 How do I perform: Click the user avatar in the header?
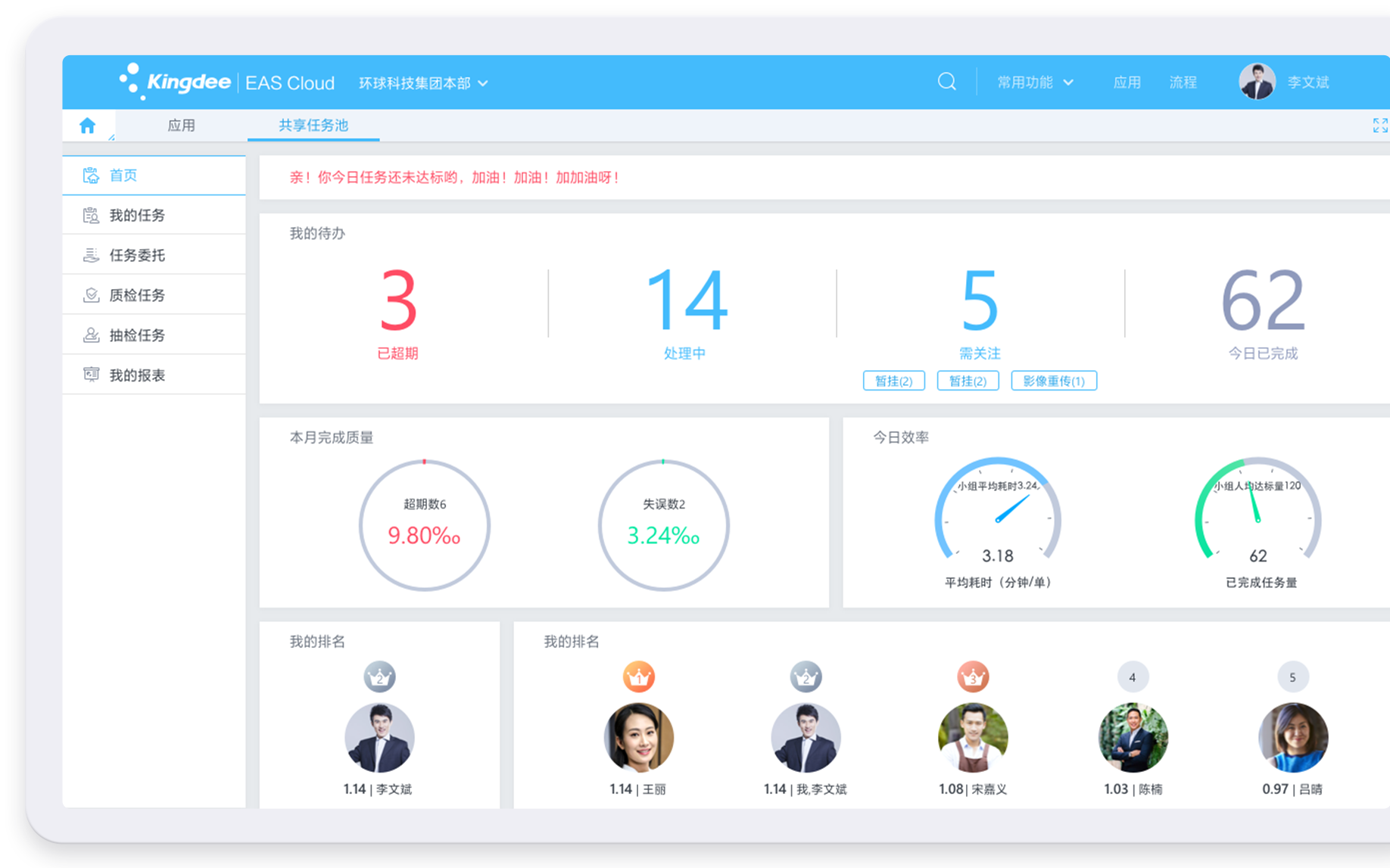1257,82
